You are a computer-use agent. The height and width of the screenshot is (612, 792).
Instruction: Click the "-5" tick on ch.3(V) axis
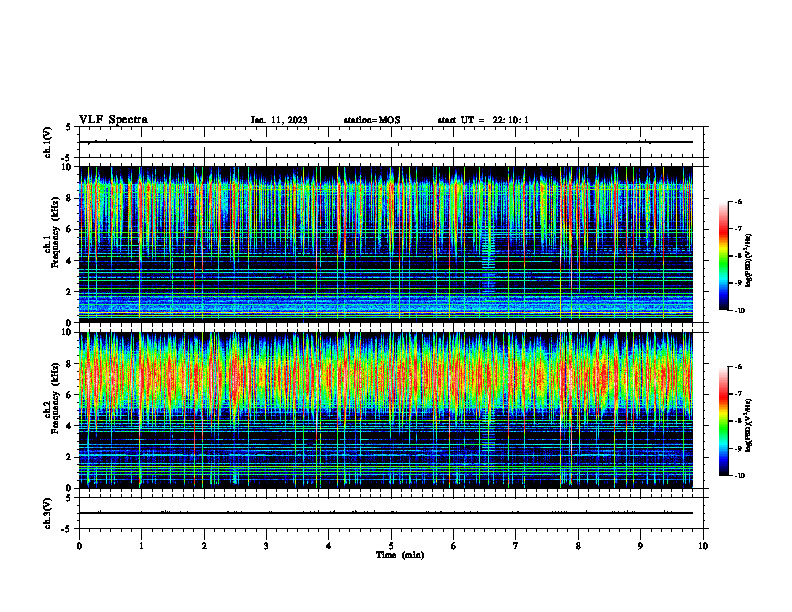[67, 529]
